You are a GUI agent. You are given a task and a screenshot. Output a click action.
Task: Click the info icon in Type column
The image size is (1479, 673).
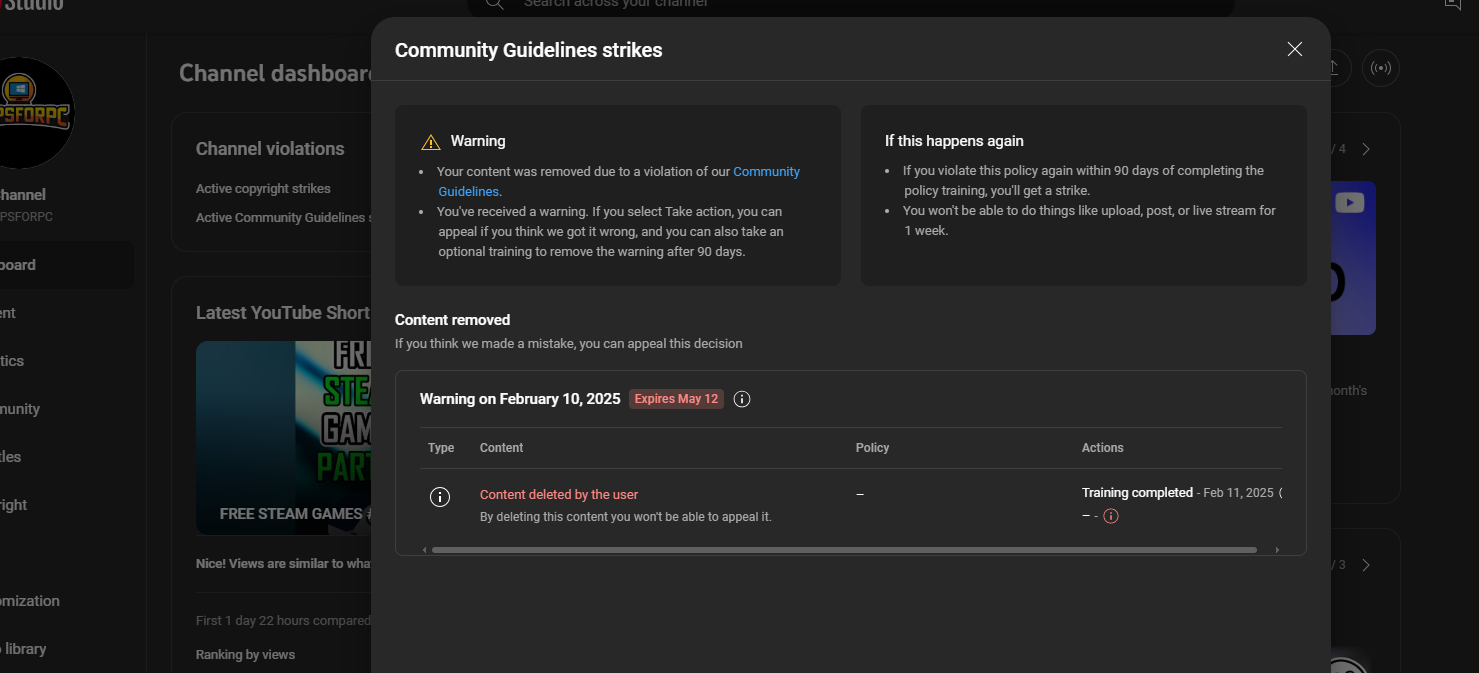(x=439, y=497)
